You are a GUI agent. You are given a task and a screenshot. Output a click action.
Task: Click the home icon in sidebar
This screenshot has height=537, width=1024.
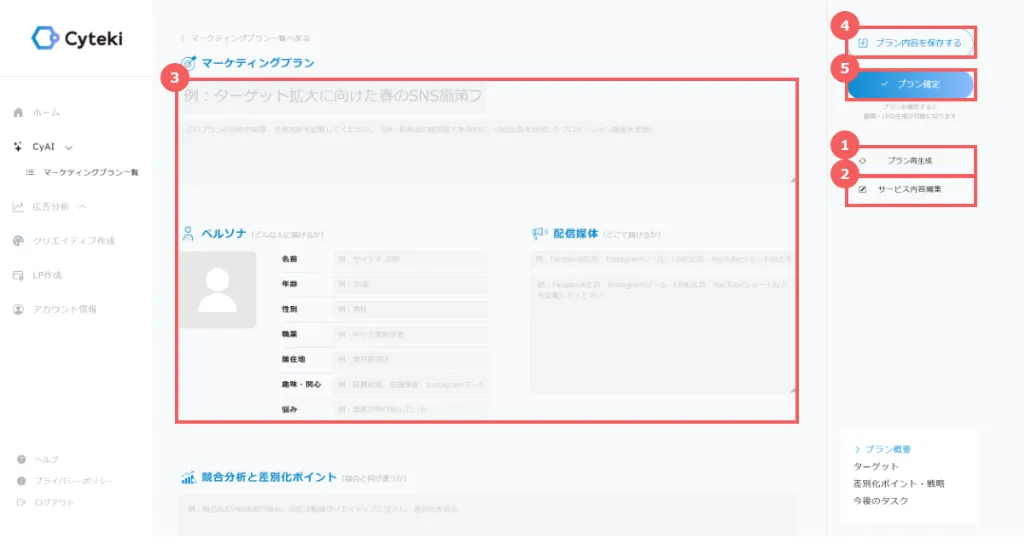[x=18, y=112]
